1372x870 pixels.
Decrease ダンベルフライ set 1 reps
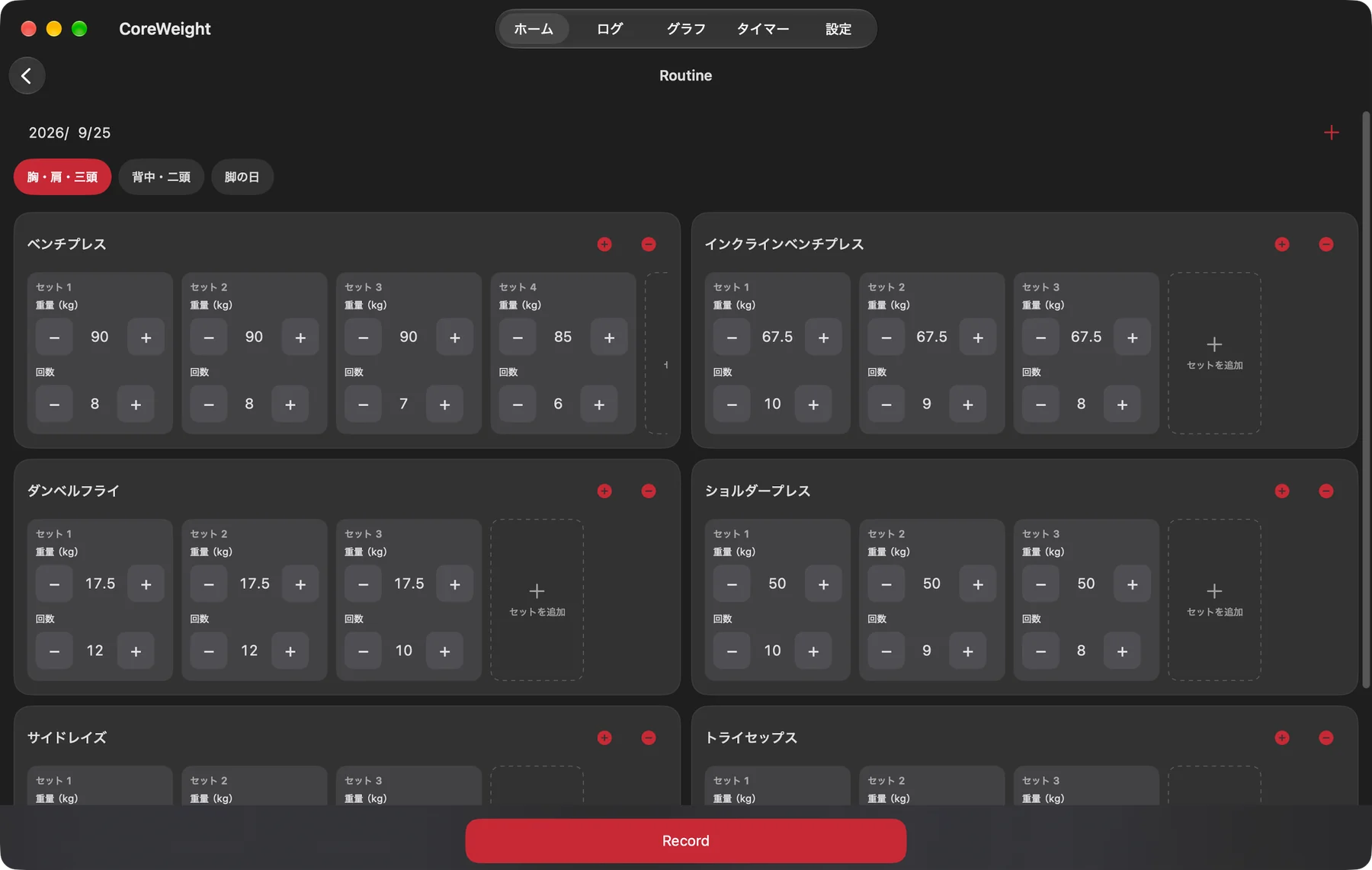pyautogui.click(x=54, y=651)
